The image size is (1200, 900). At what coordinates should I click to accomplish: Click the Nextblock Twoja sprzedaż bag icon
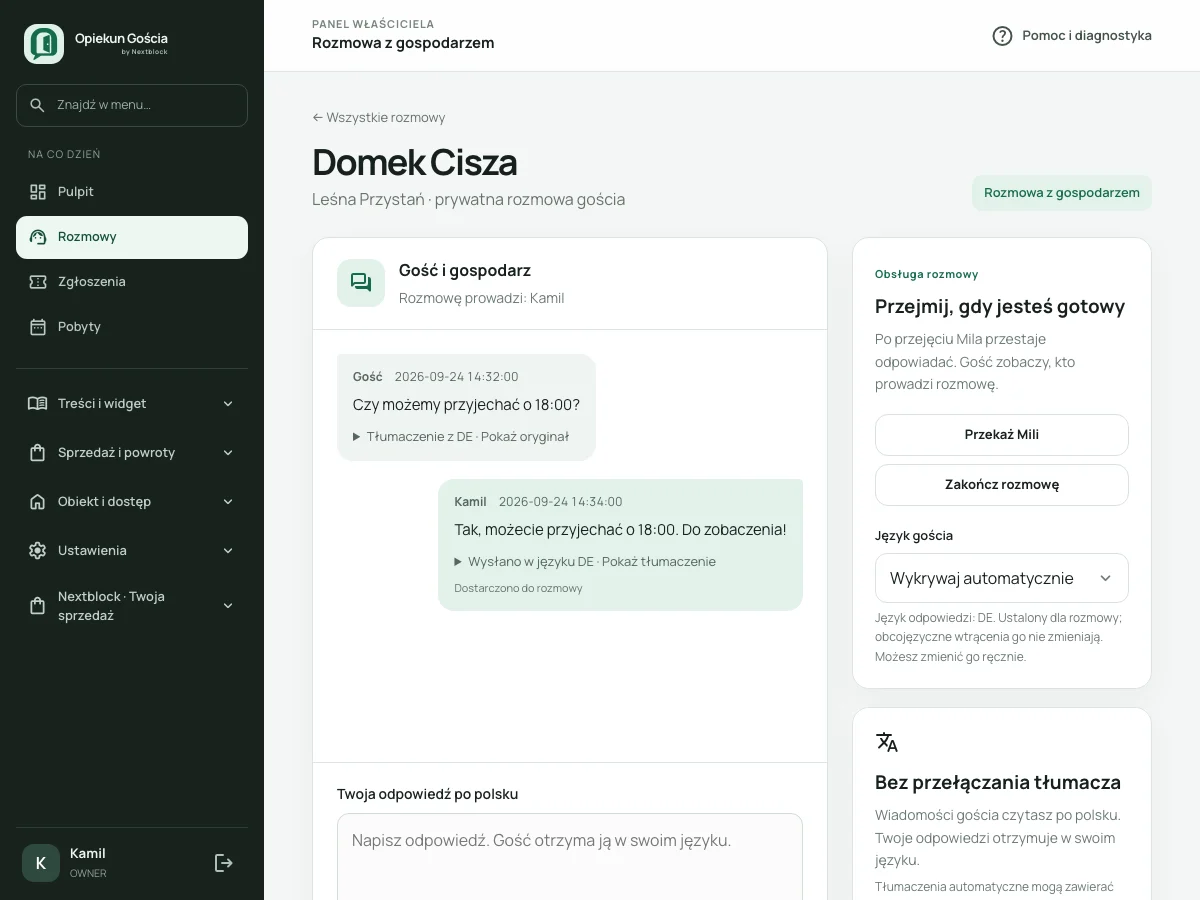point(38,606)
